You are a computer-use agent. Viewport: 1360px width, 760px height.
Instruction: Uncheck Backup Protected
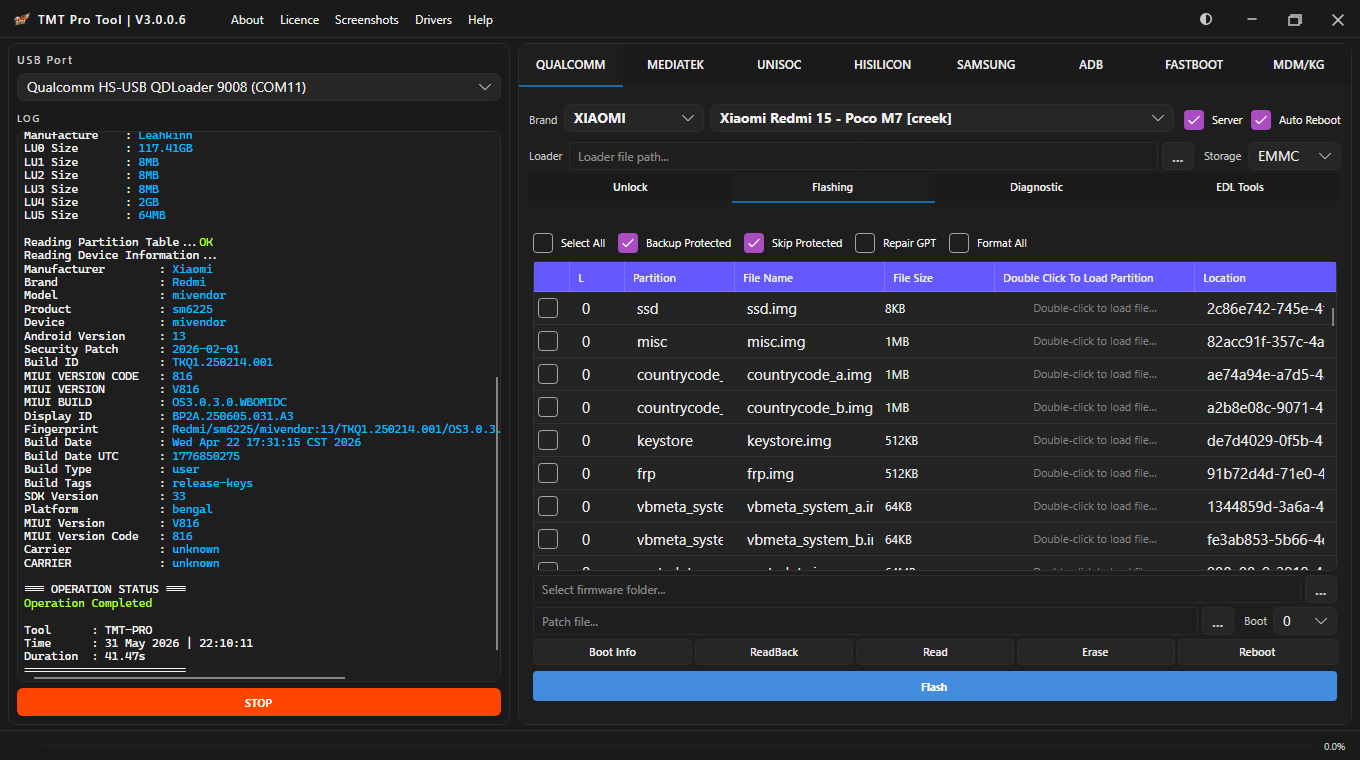point(628,243)
